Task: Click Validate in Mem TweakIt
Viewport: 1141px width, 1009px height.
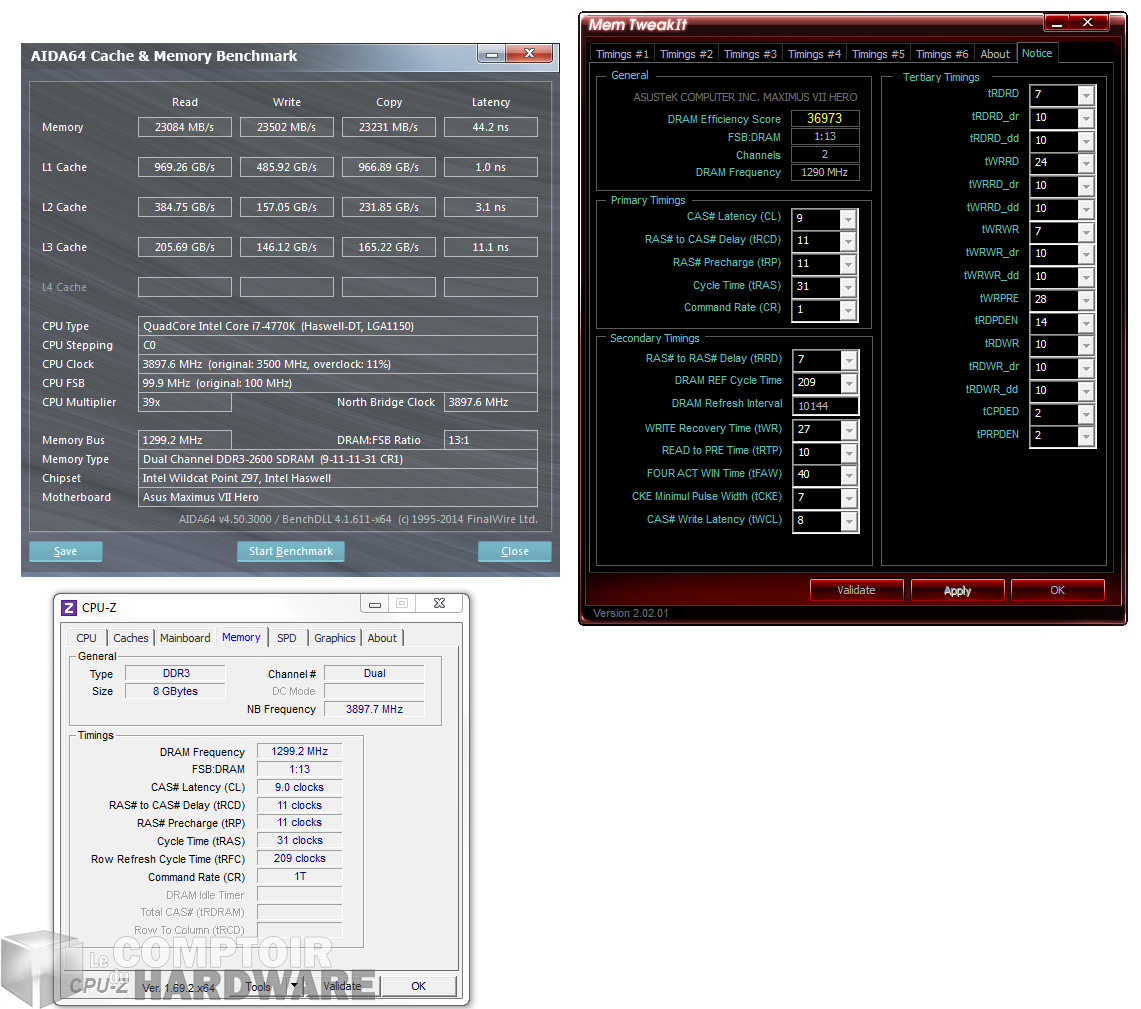Action: 856,590
